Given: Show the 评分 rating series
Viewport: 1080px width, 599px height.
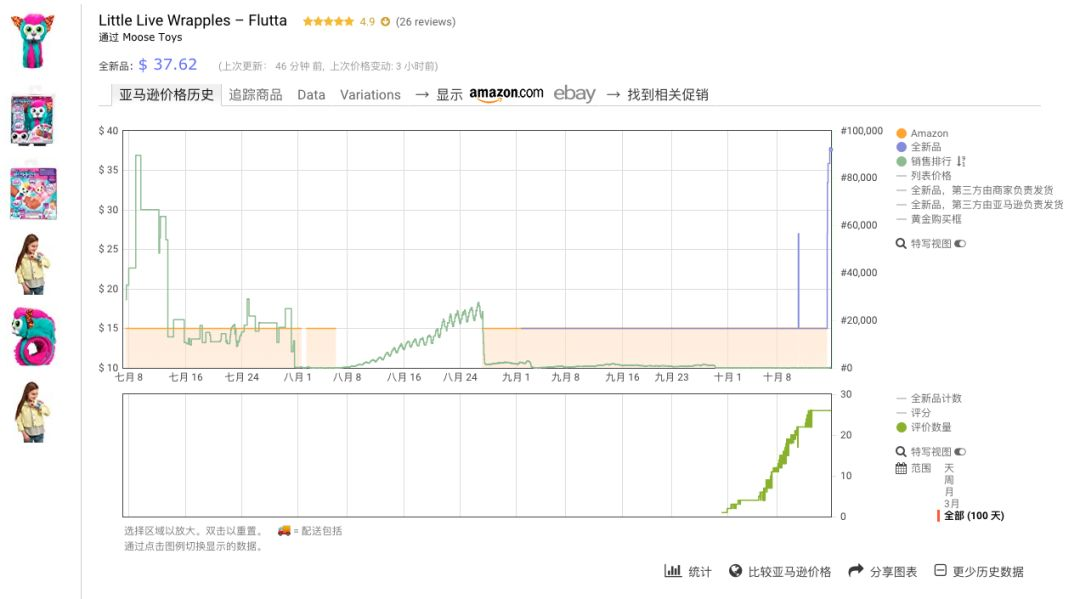Looking at the screenshot, I should (x=913, y=412).
